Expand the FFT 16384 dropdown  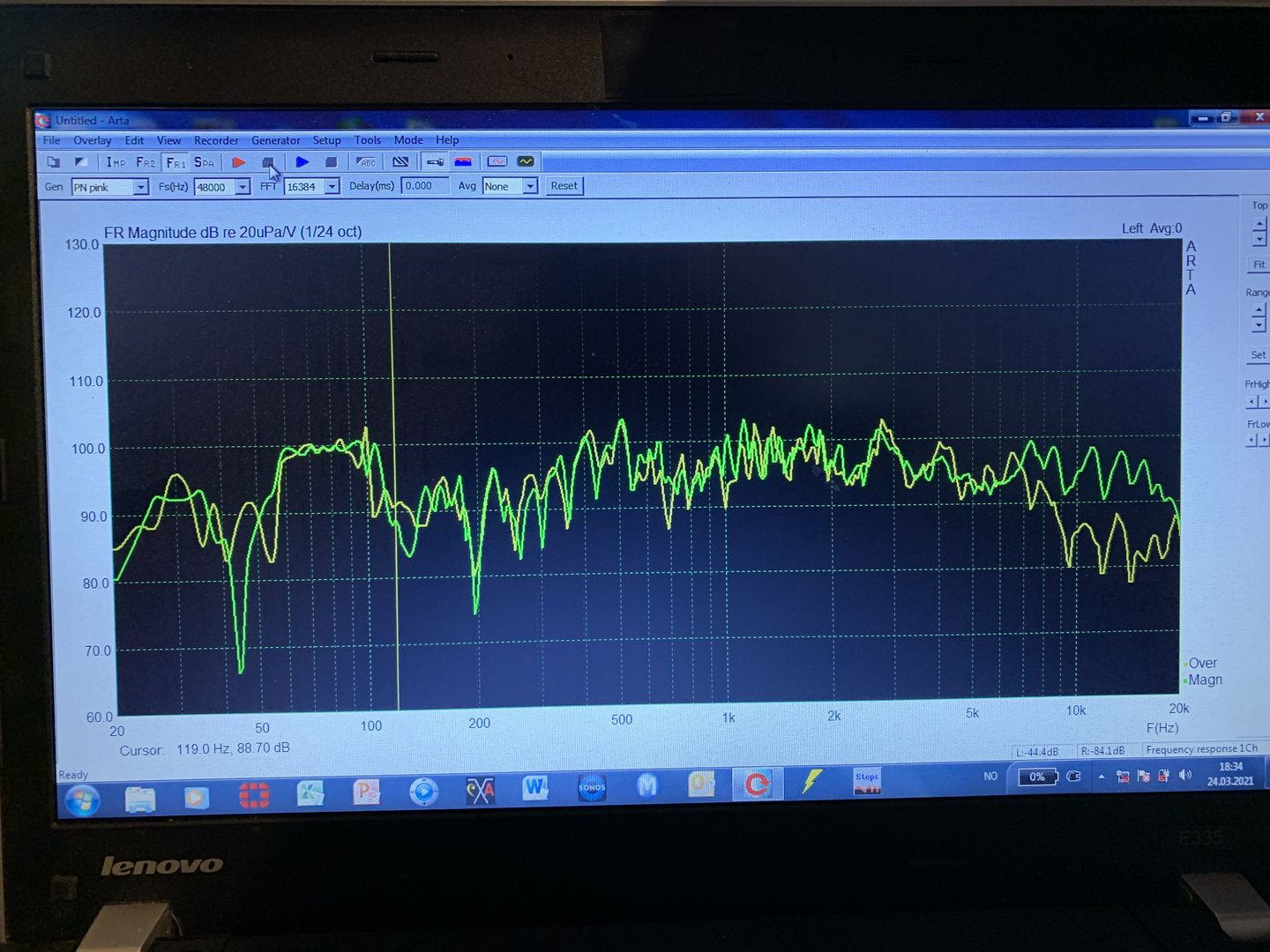[x=332, y=187]
